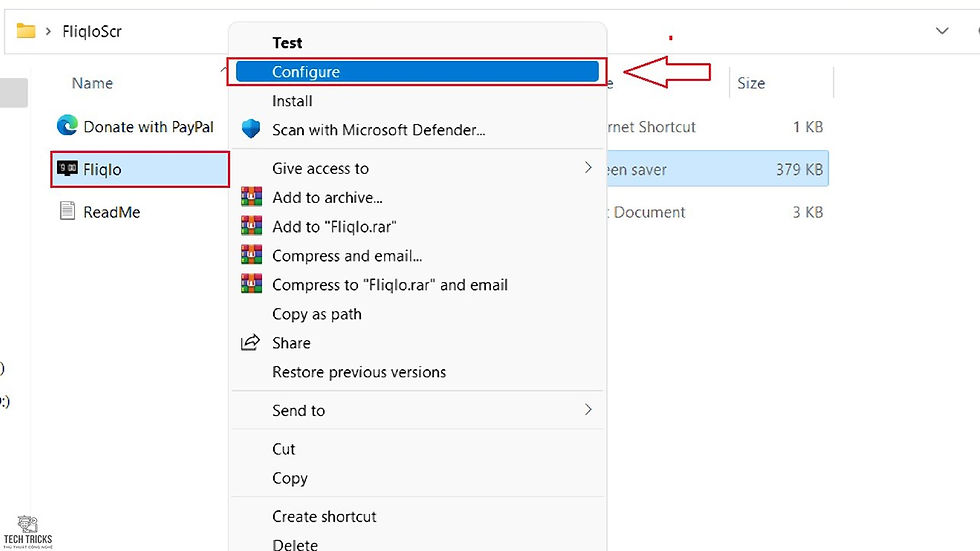Viewport: 980px width, 551px height.
Task: Click the Edge icon of Donate with PayPal
Action: 67,126
